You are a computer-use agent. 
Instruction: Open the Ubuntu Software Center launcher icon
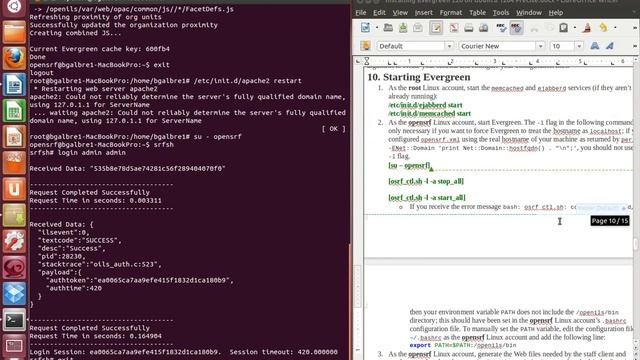[x=14, y=163]
